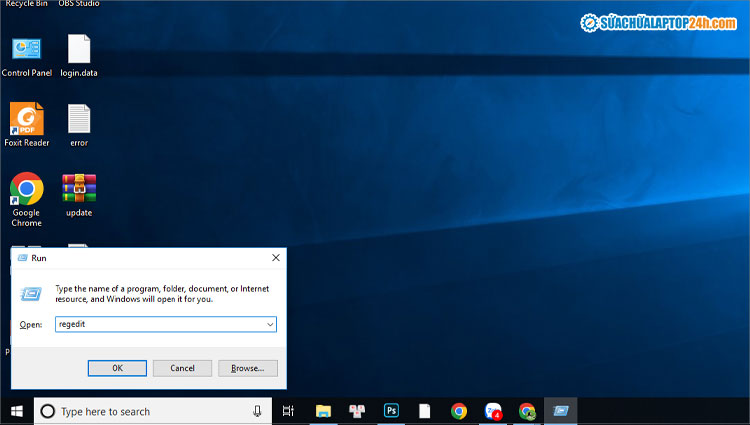Image resolution: width=750 pixels, height=425 pixels.
Task: Open the Windows Start menu
Action: [x=16, y=411]
